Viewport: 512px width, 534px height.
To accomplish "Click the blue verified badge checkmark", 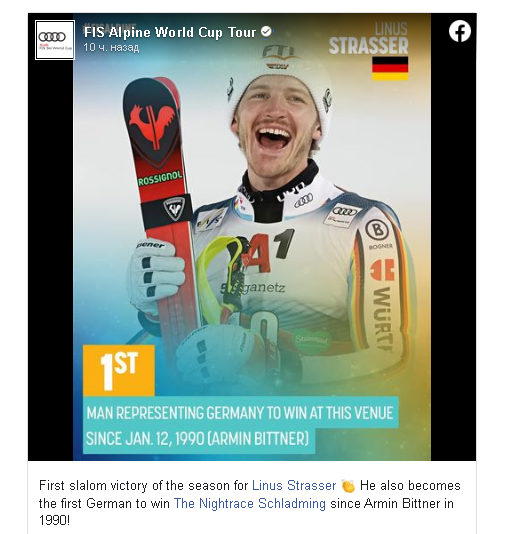I will 266,32.
